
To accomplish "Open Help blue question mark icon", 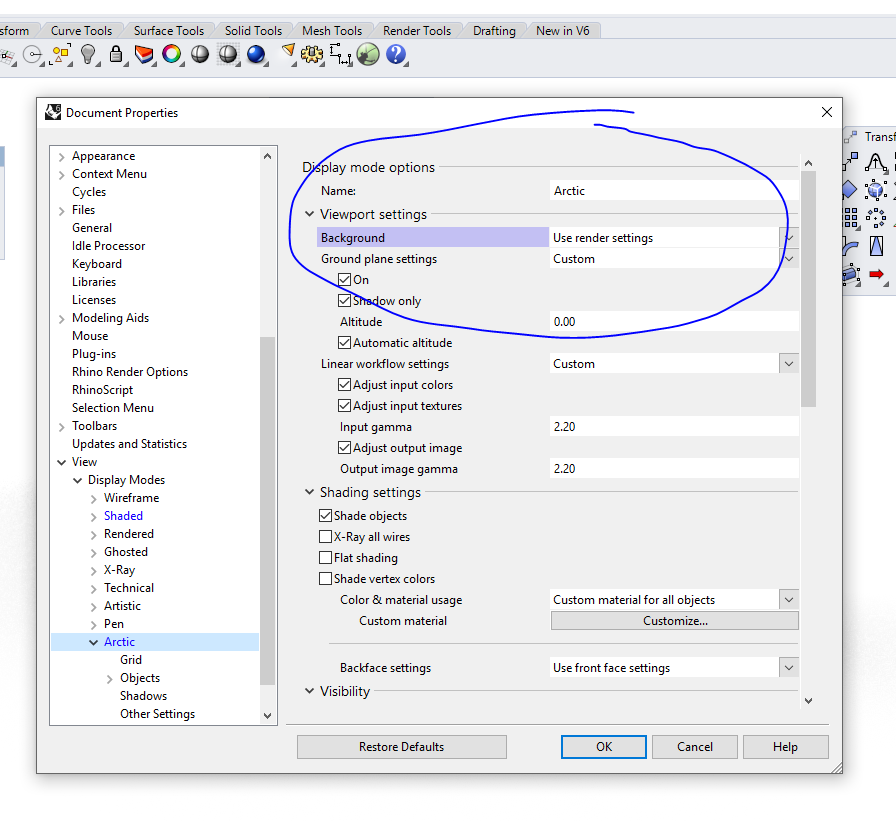I will tap(396, 54).
